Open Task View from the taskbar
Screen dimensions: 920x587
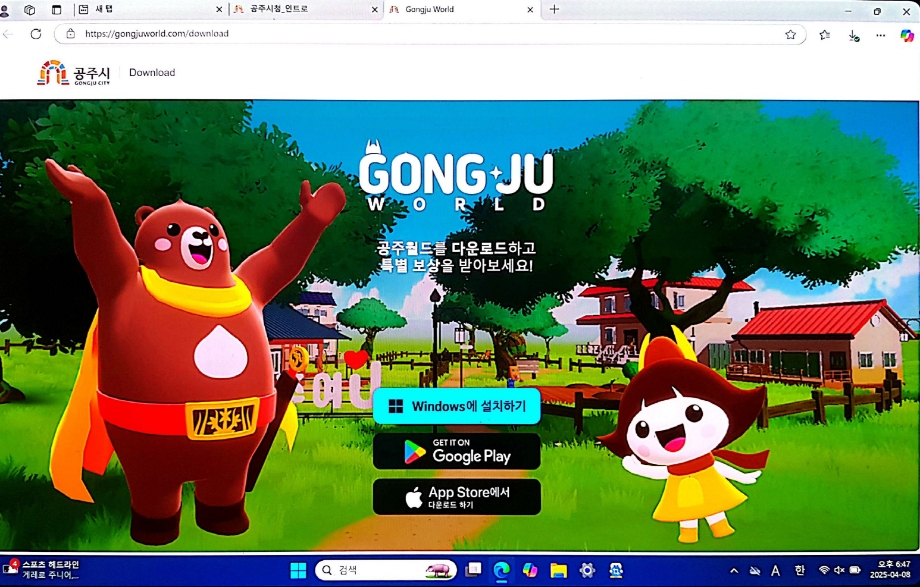(473, 569)
